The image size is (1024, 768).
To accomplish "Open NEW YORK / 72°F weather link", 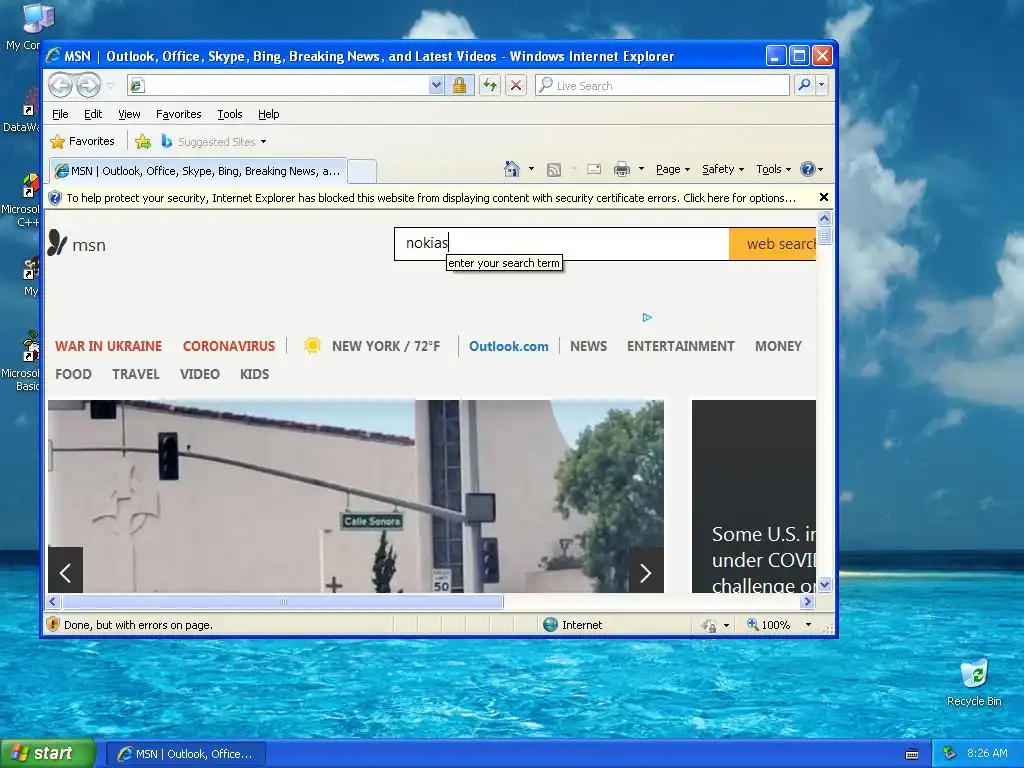I will point(385,346).
